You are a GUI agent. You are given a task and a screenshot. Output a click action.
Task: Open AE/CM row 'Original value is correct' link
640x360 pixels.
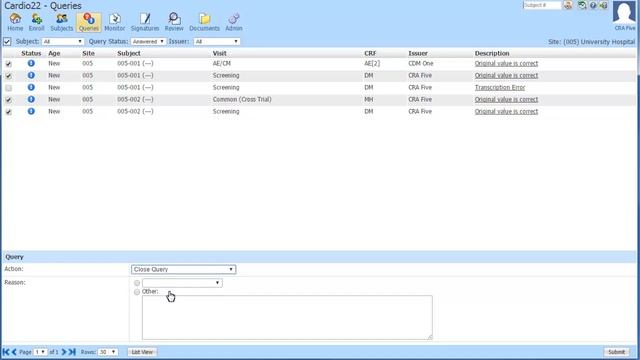(506, 64)
